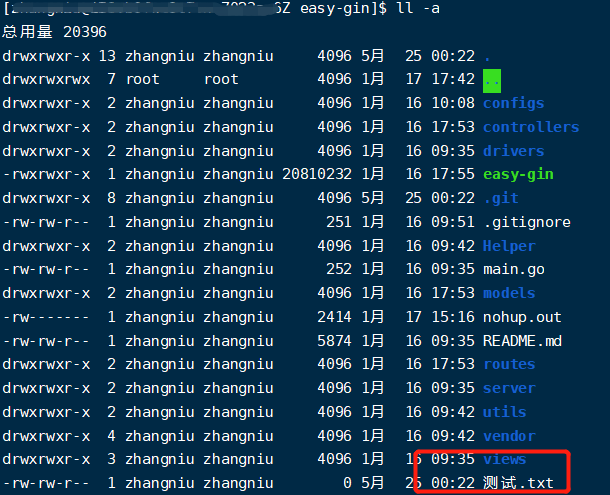Viewport: 610px width, 495px height.
Task: Select the models directory name
Action: tap(509, 293)
